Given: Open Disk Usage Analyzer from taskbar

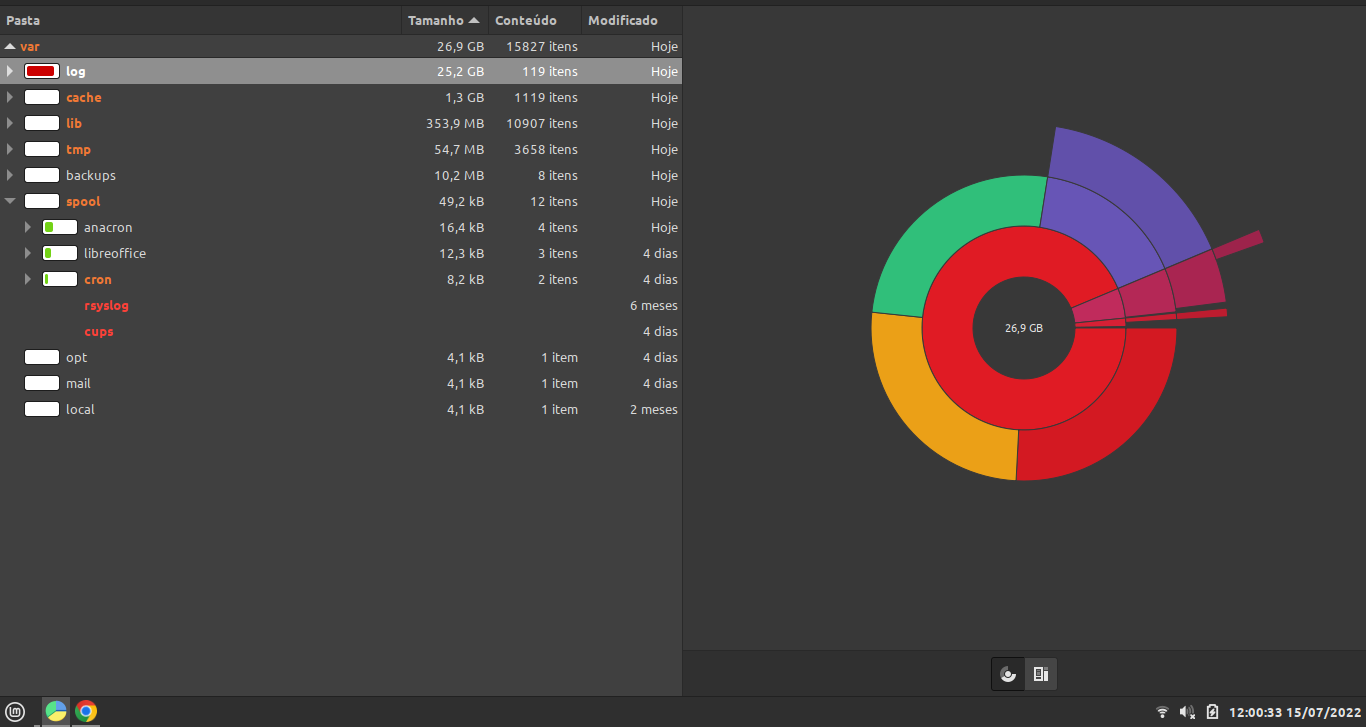Looking at the screenshot, I should click(x=56, y=712).
